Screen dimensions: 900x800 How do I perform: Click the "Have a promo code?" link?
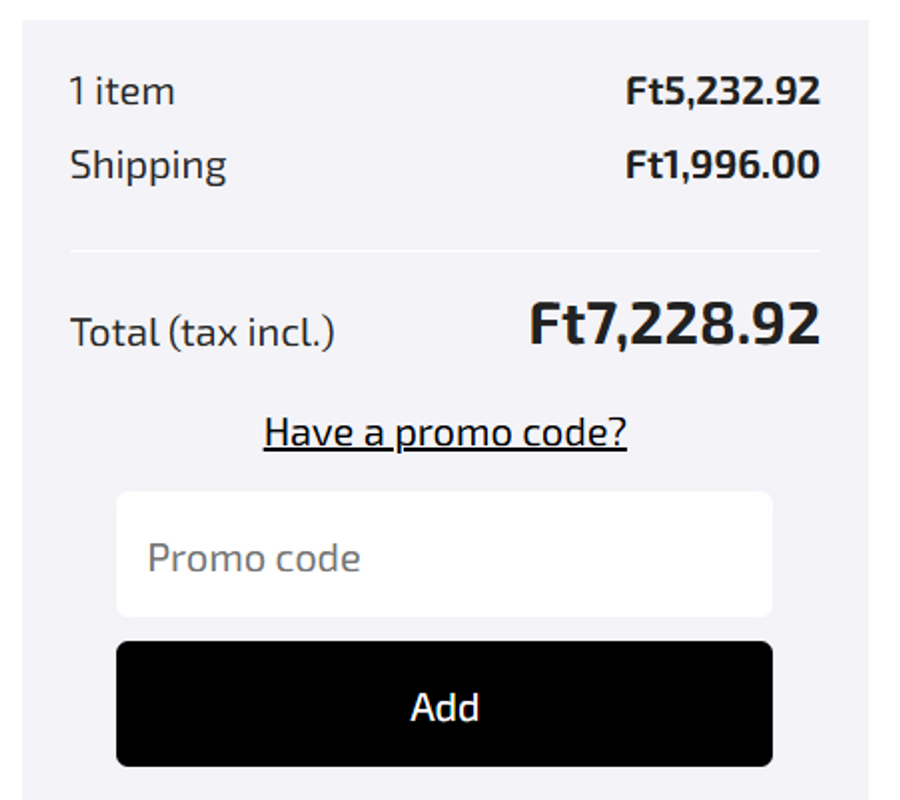pyautogui.click(x=445, y=432)
